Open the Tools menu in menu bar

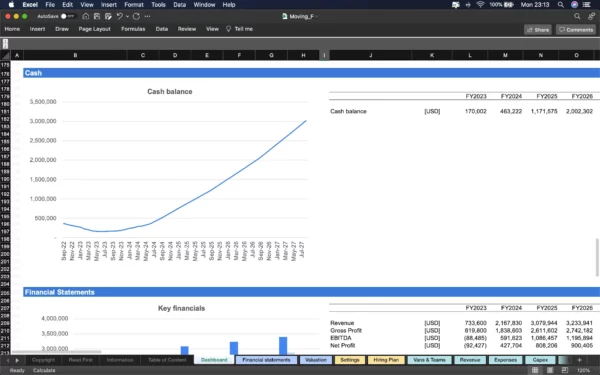[x=158, y=5]
